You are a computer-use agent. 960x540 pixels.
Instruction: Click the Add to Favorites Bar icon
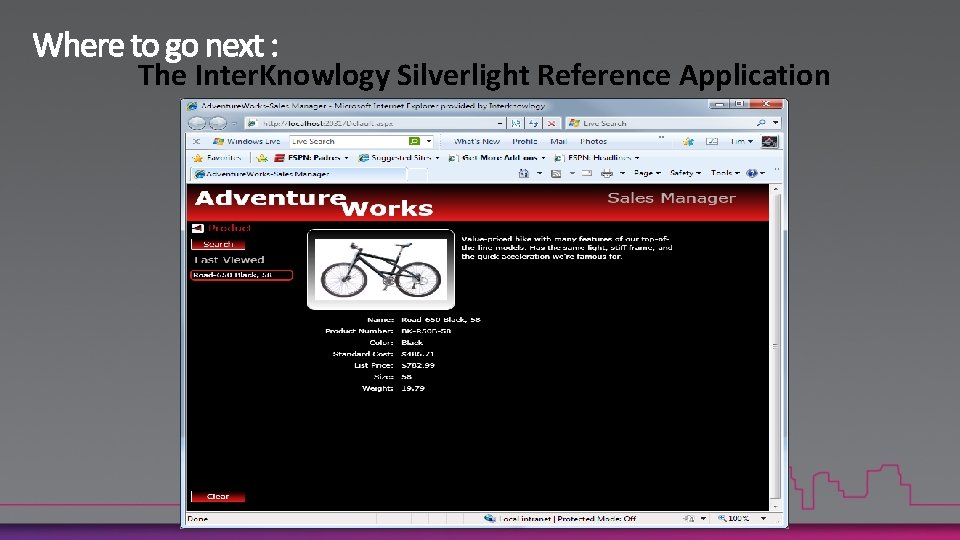[262, 158]
